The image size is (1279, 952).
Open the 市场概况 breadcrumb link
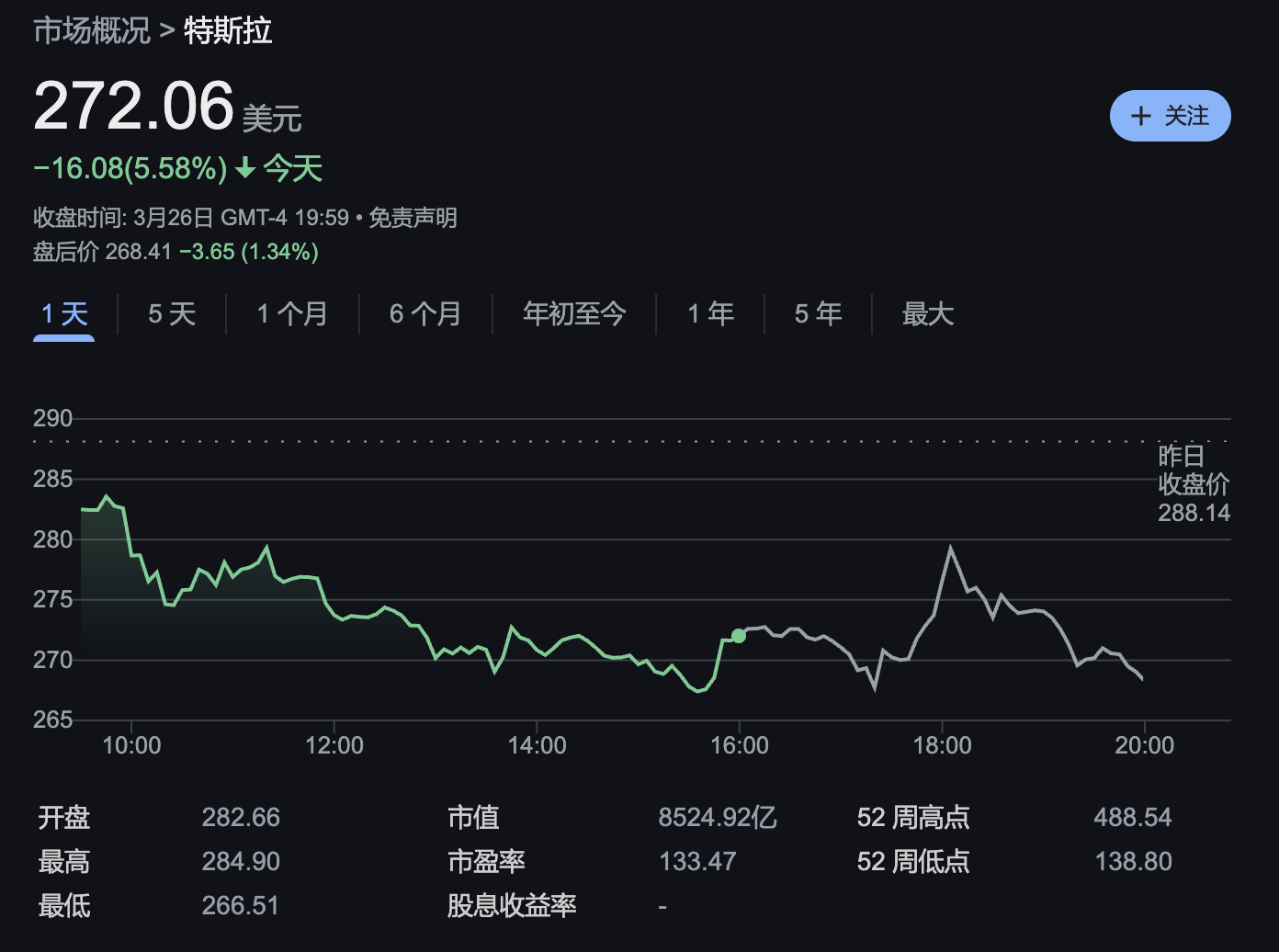(92, 30)
